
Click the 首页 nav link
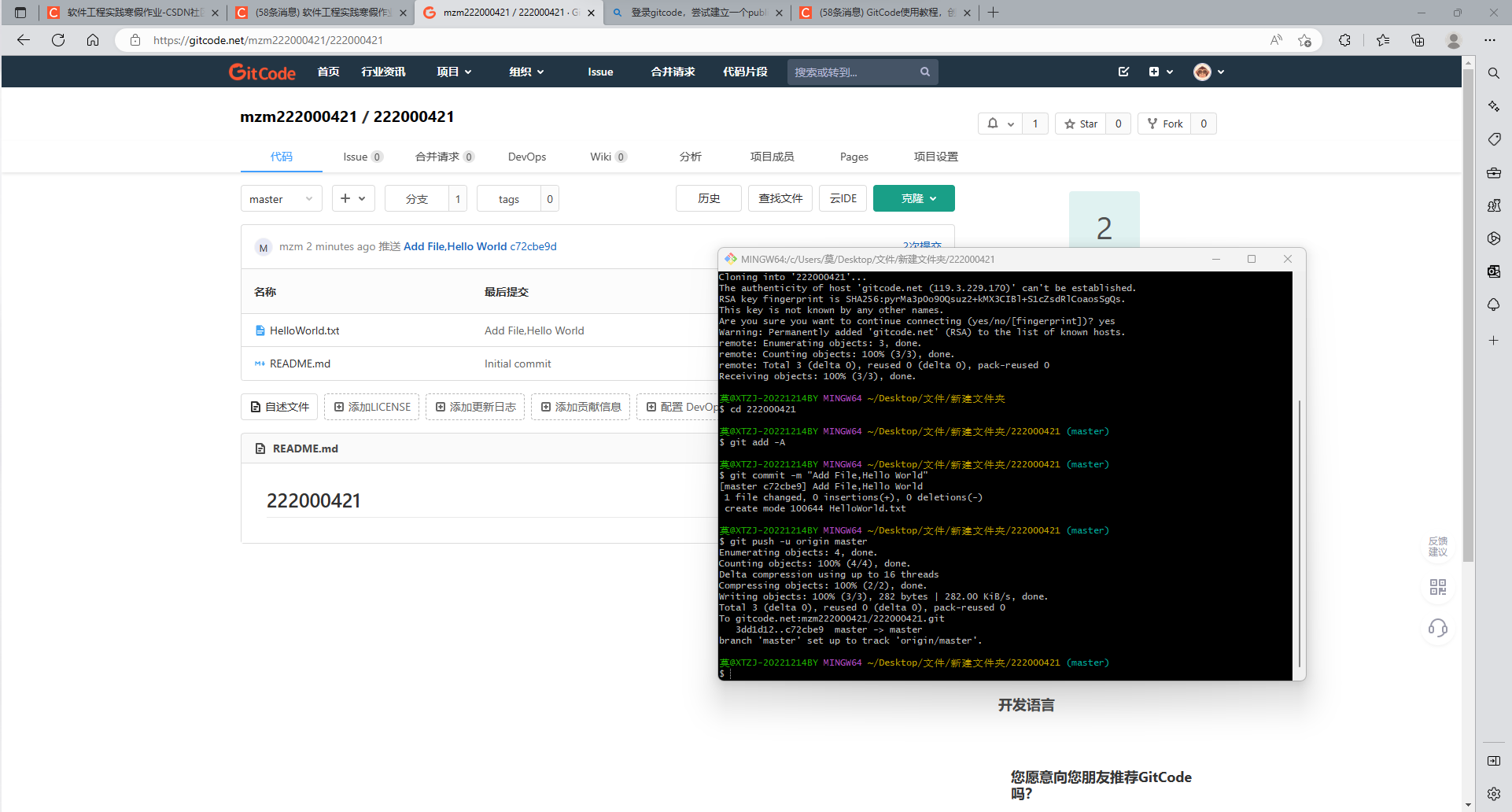coord(328,72)
